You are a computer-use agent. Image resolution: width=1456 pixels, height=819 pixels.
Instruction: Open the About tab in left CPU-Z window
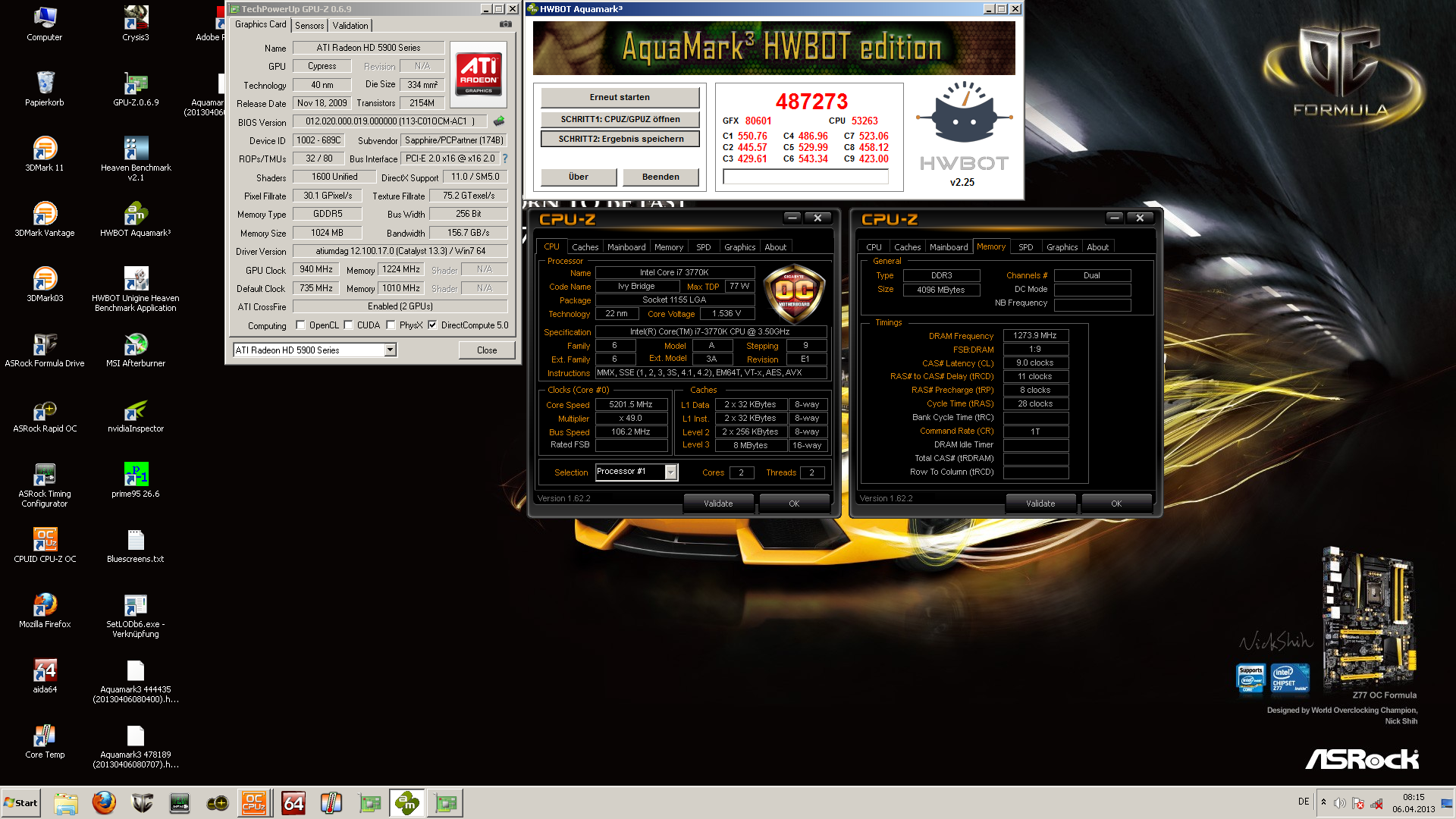coord(775,247)
